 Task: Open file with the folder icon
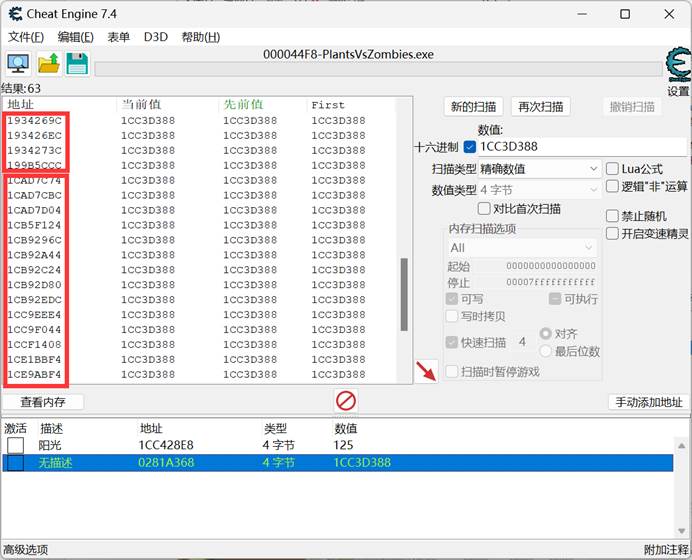pyautogui.click(x=49, y=64)
